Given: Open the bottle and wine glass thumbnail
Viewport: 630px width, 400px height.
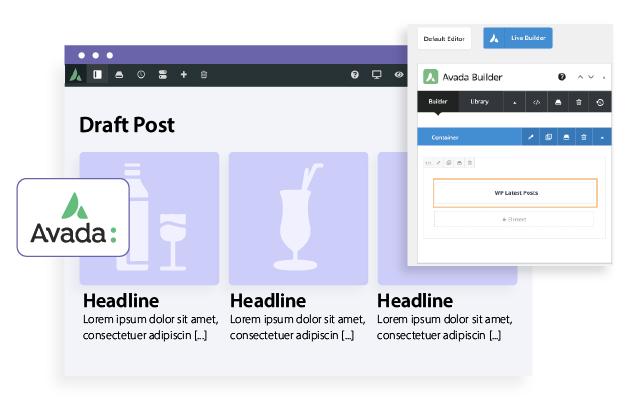Looking at the screenshot, I should (x=149, y=218).
